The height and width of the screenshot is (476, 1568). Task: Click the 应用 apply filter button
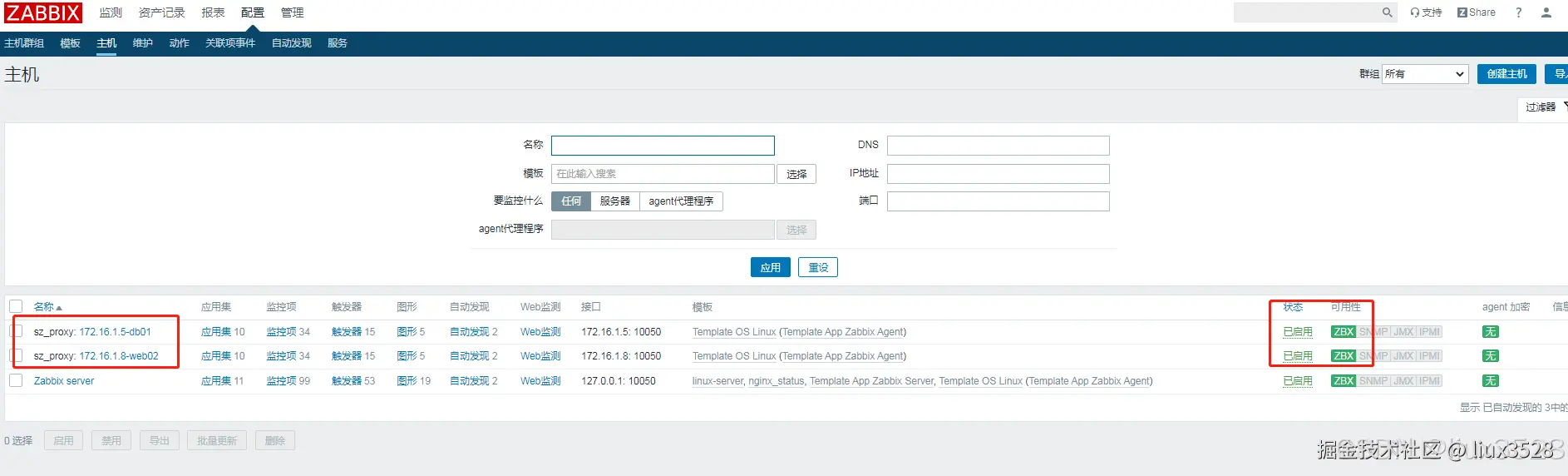pos(770,267)
